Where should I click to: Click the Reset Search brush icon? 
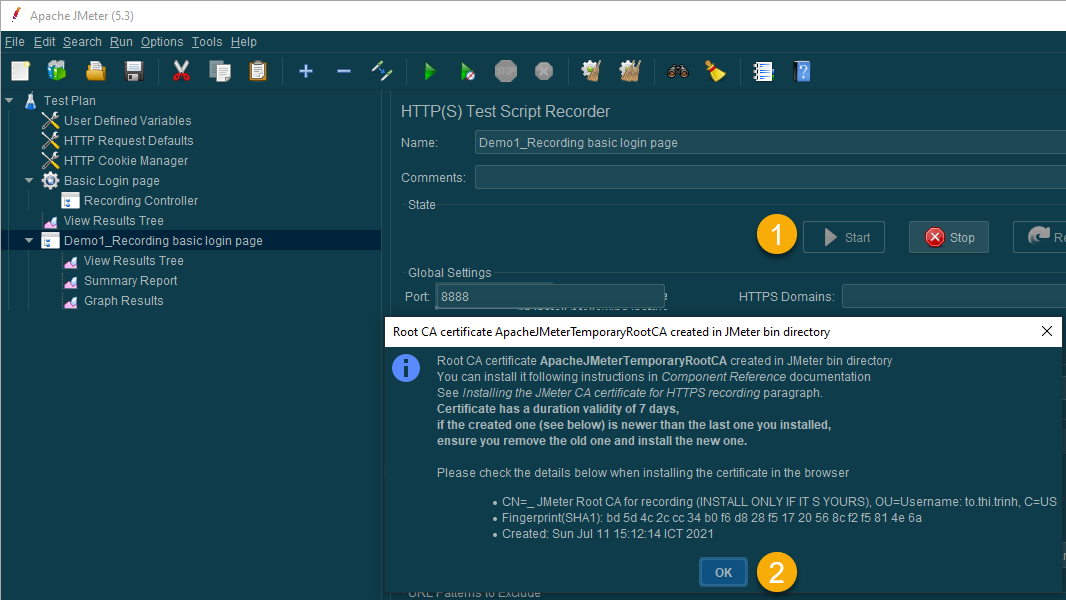click(x=715, y=71)
